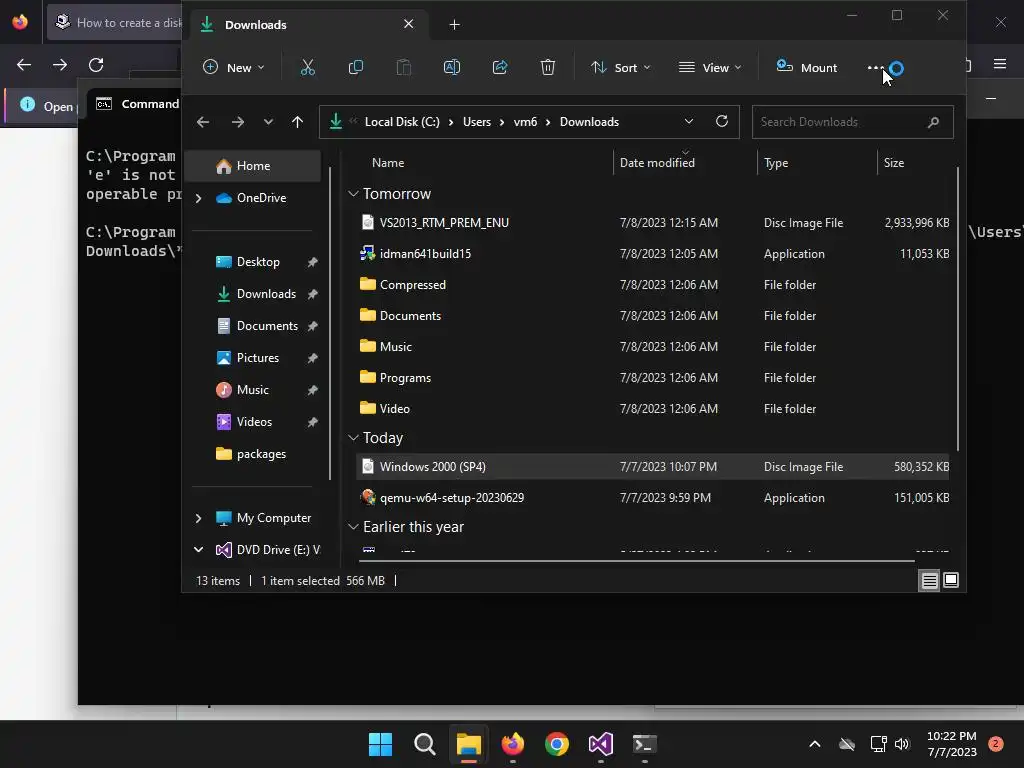This screenshot has height=768, width=1024.
Task: Collapse the DVD Drive (E:) node
Action: (x=199, y=550)
